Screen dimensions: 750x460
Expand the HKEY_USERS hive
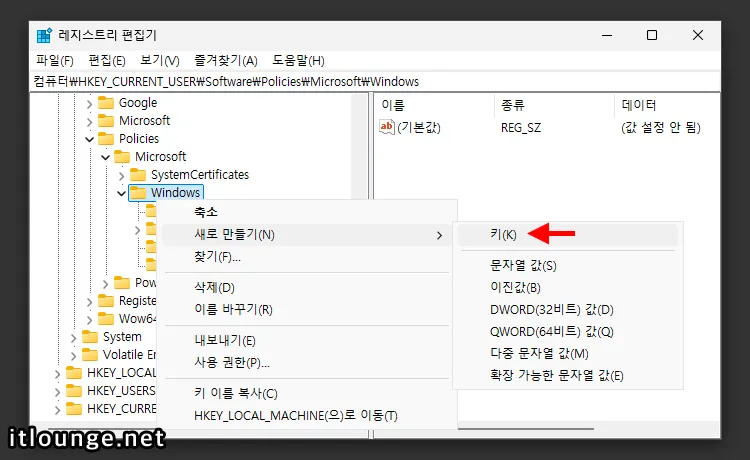[x=57, y=392]
